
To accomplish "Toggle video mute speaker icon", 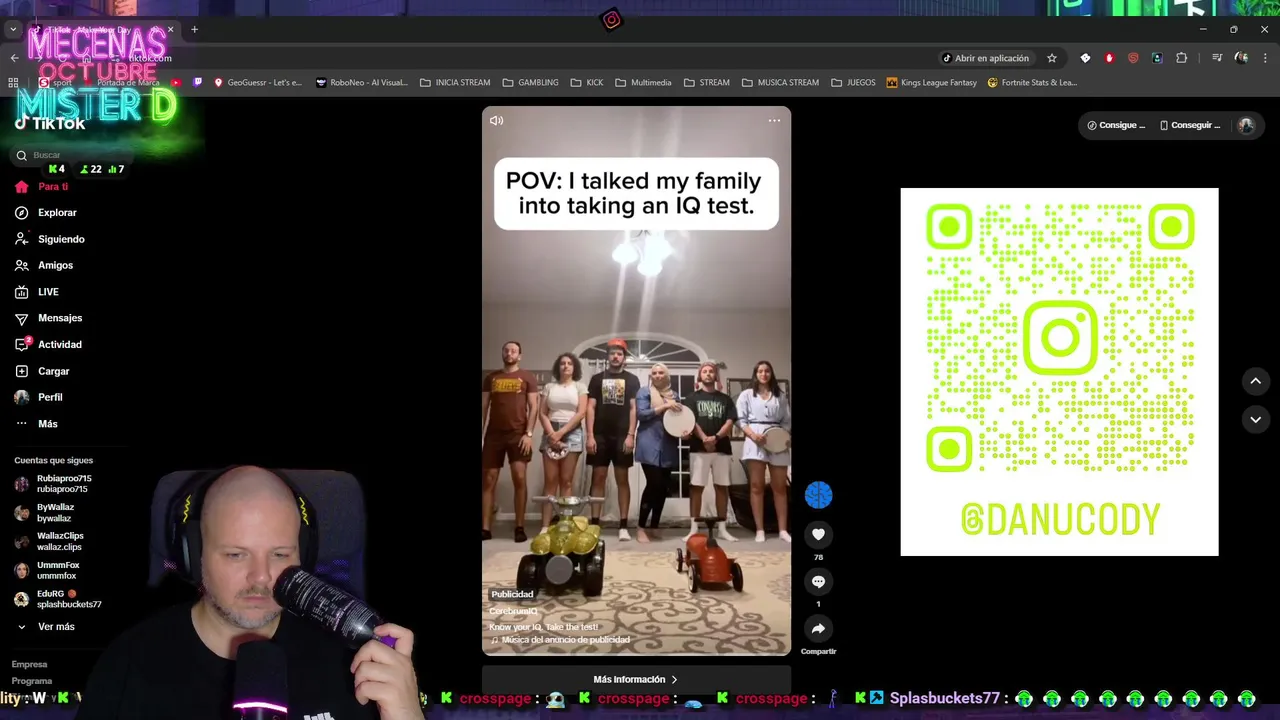I will (x=496, y=120).
